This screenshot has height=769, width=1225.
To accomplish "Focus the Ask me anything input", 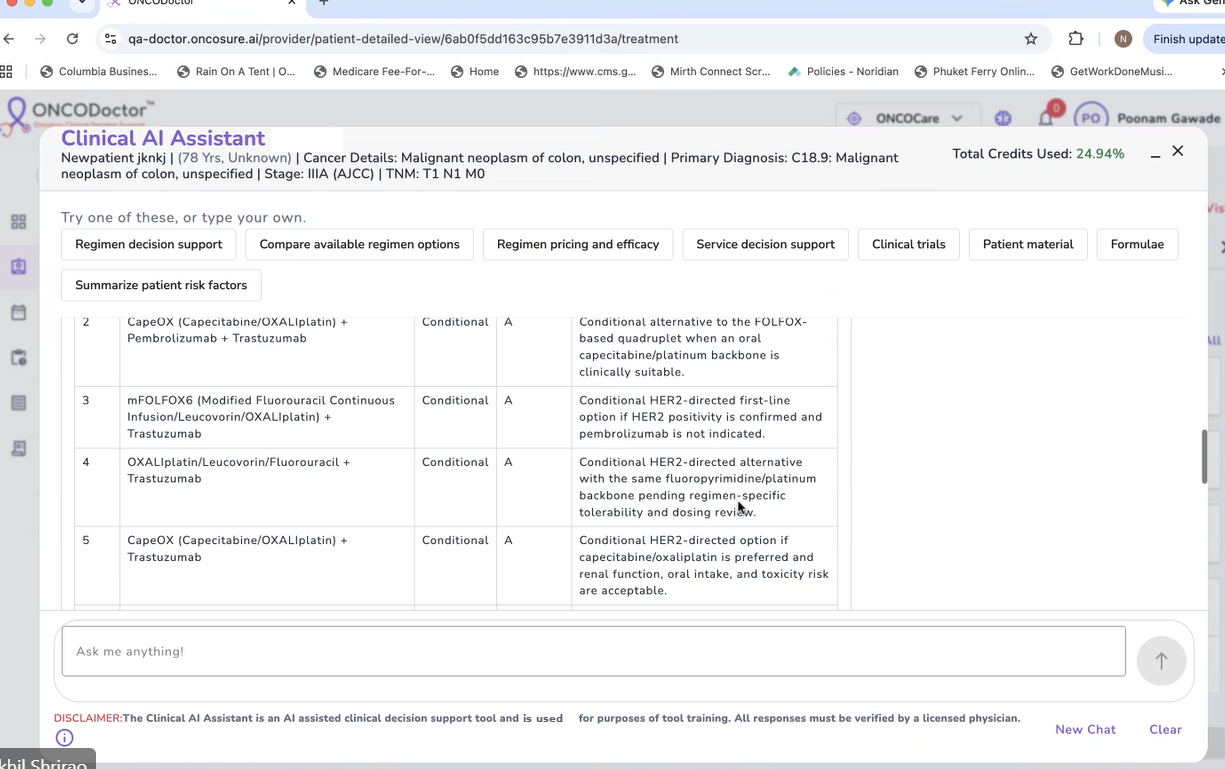I will pyautogui.click(x=593, y=651).
